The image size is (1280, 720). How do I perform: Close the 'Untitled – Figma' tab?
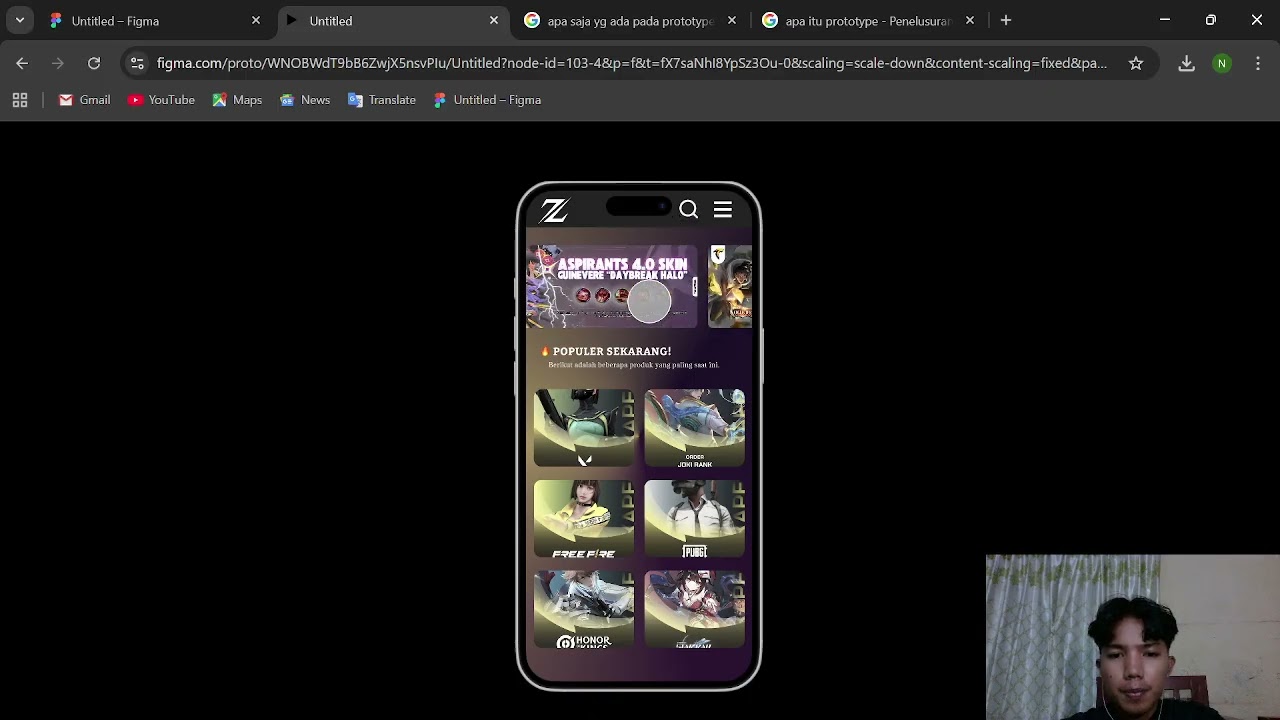point(256,20)
